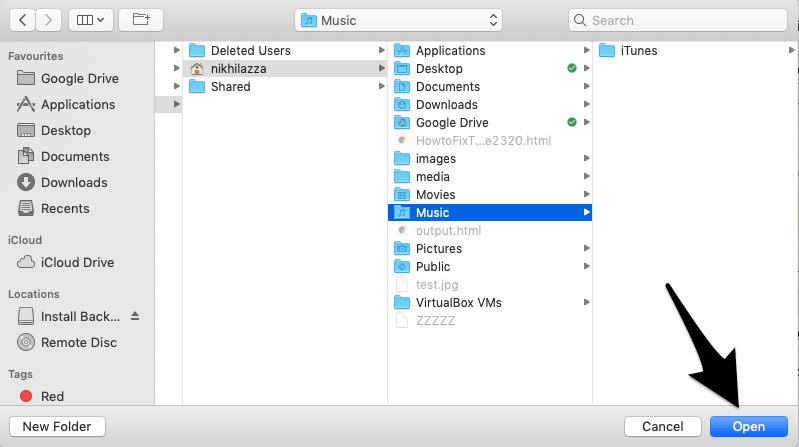
Task: Click into the Search field
Action: point(678,20)
